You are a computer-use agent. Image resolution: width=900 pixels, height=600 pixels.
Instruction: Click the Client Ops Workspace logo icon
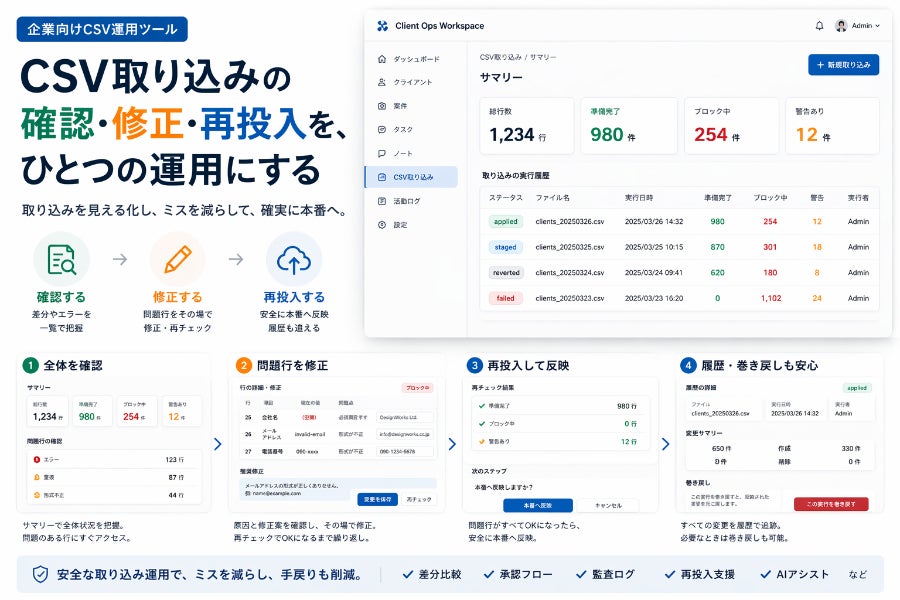(x=382, y=26)
